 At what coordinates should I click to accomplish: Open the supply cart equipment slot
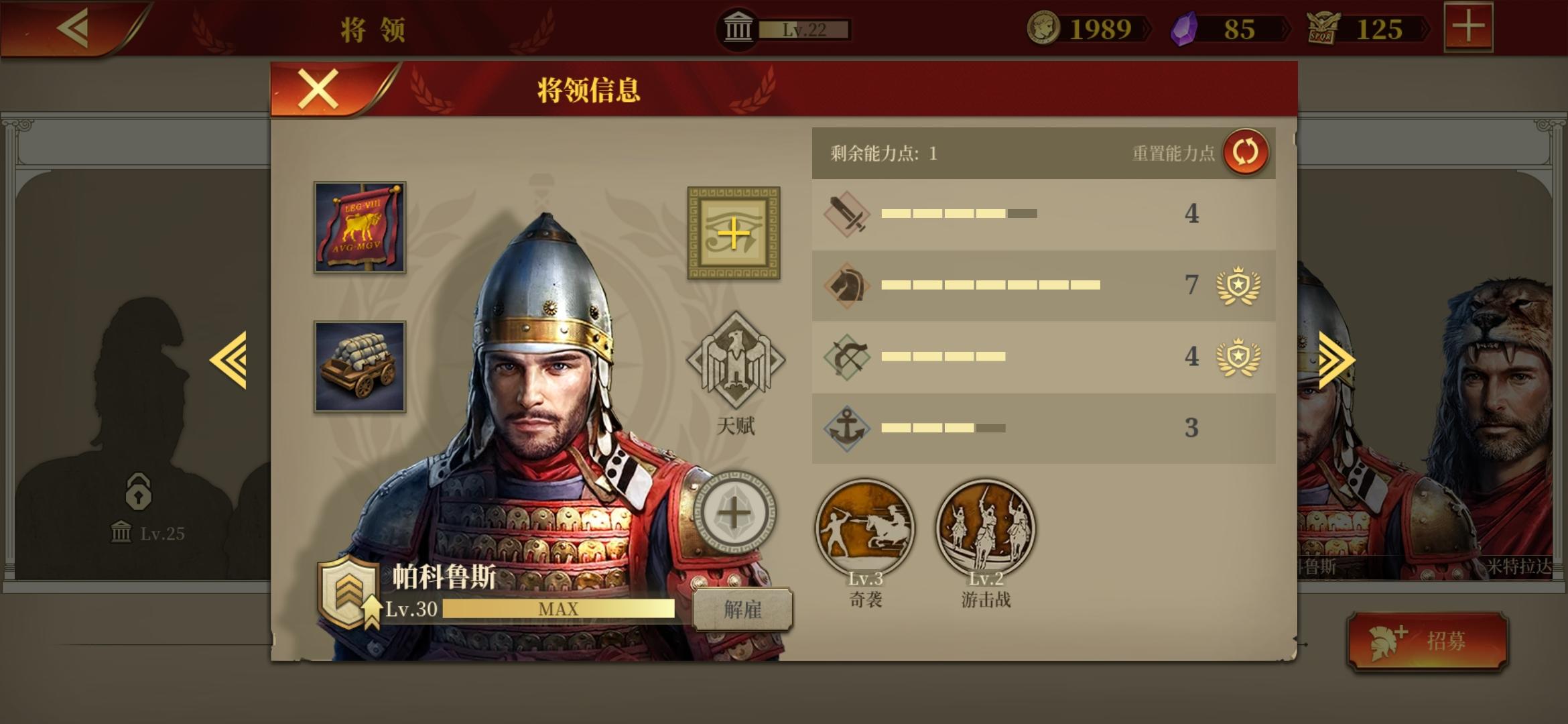360,367
